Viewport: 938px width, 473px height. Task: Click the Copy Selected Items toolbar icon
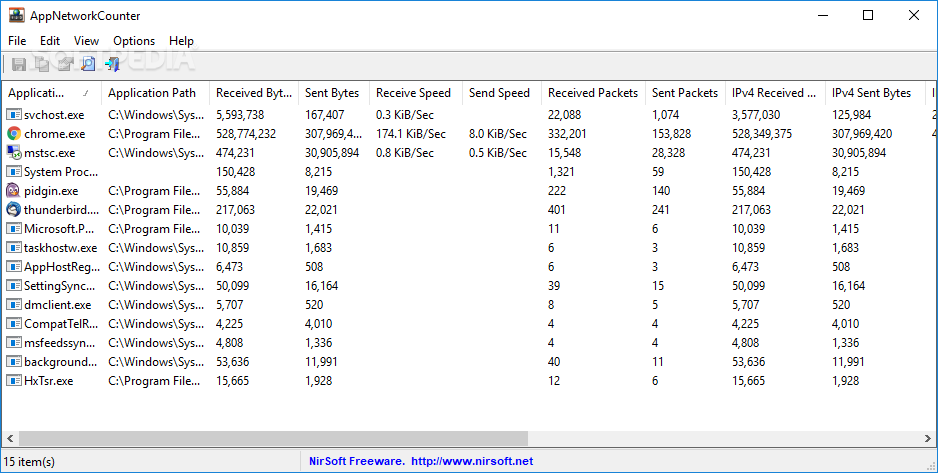coord(42,64)
